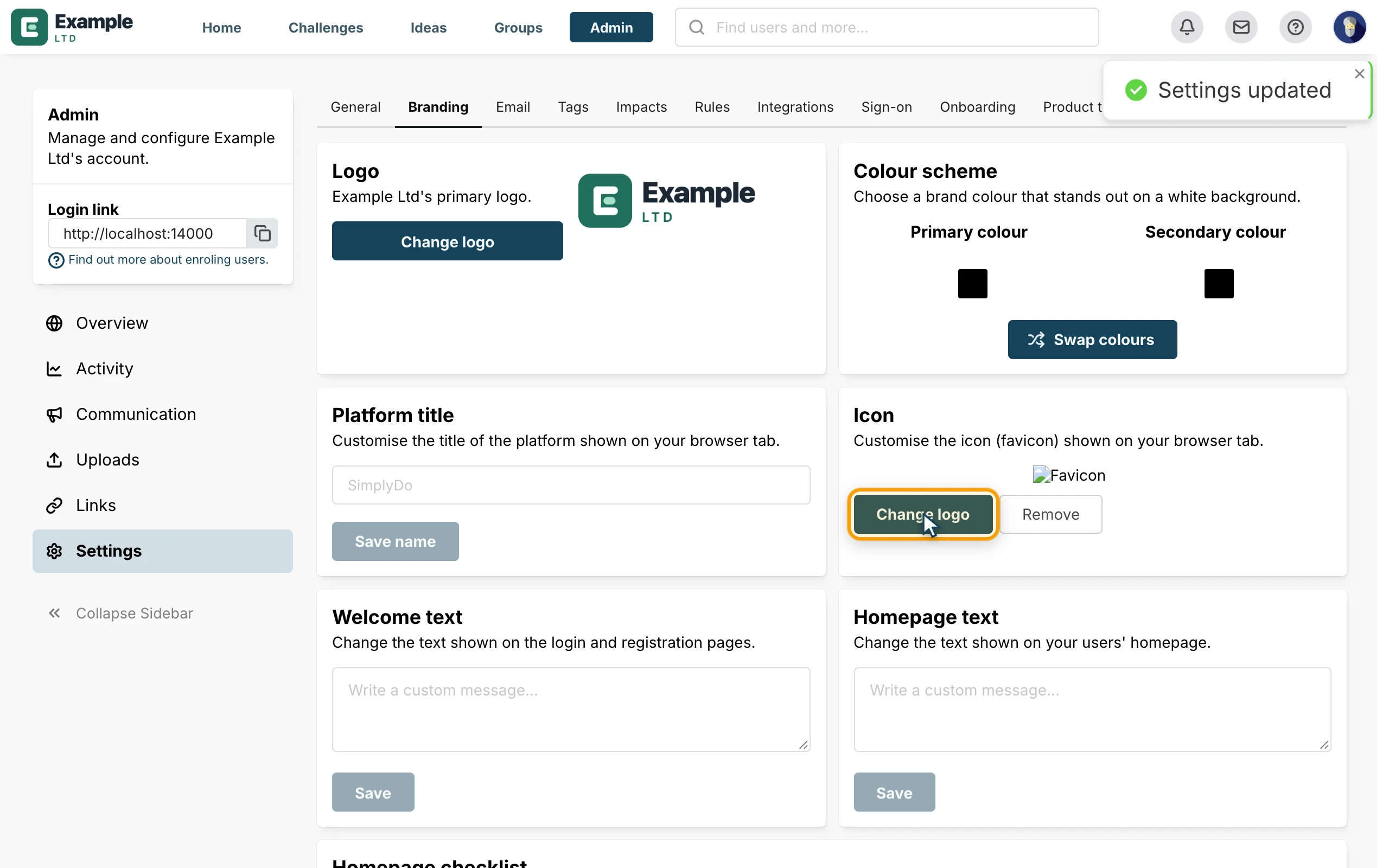1389x868 pixels.
Task: Open the Onboarding tab
Action: 978,107
